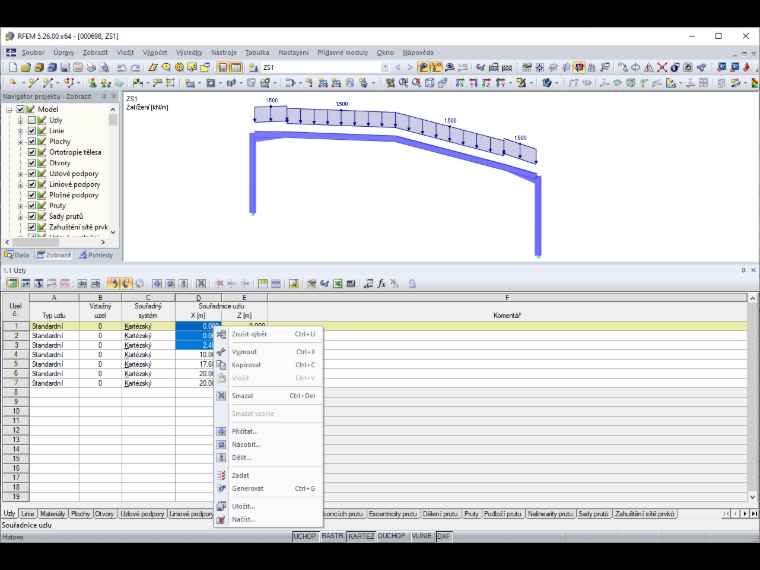The height and width of the screenshot is (570, 760).
Task: Open the Výpočet menu
Action: tap(155, 52)
